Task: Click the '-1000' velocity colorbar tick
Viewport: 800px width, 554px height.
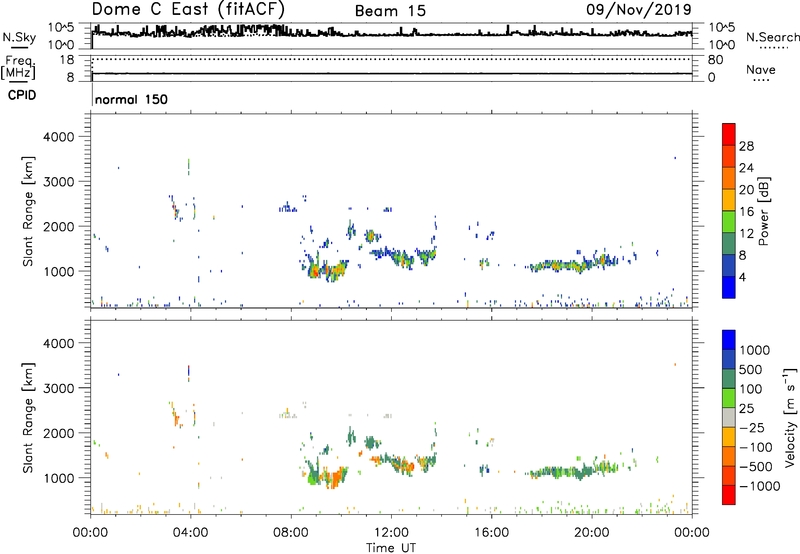Action: tap(759, 486)
